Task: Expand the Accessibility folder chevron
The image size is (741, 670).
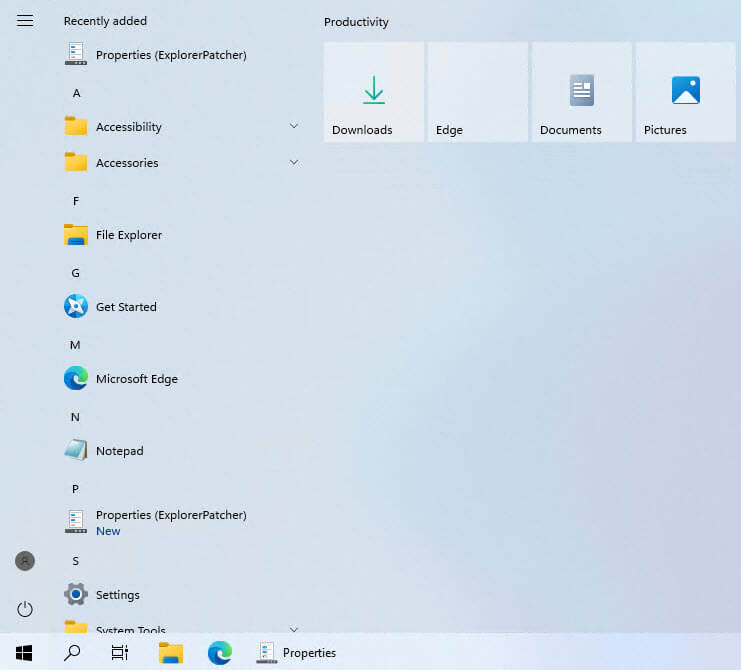Action: coord(293,126)
